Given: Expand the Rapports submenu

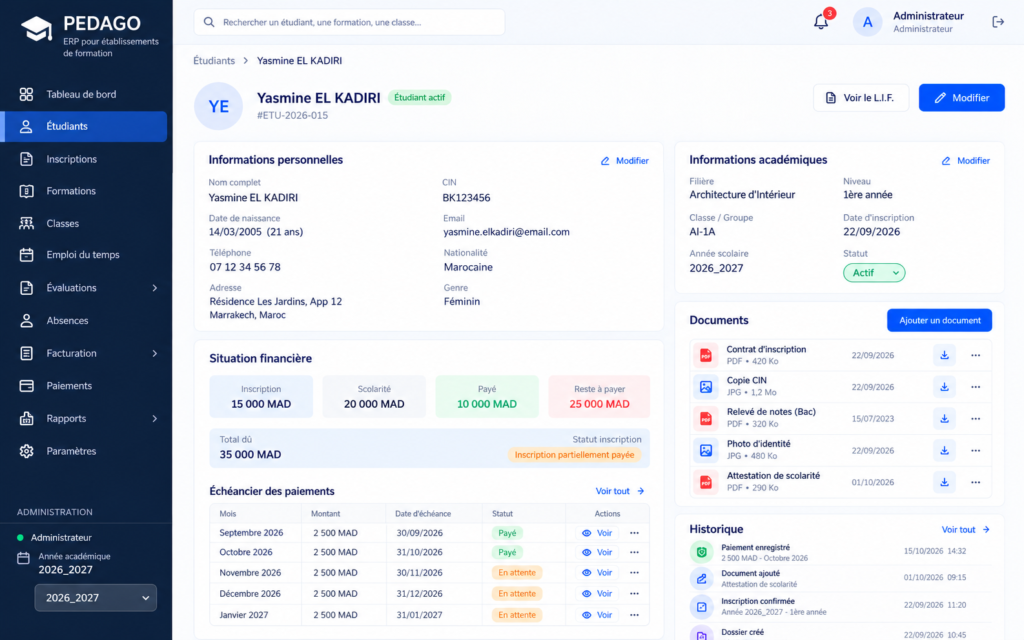Looking at the screenshot, I should (x=155, y=419).
